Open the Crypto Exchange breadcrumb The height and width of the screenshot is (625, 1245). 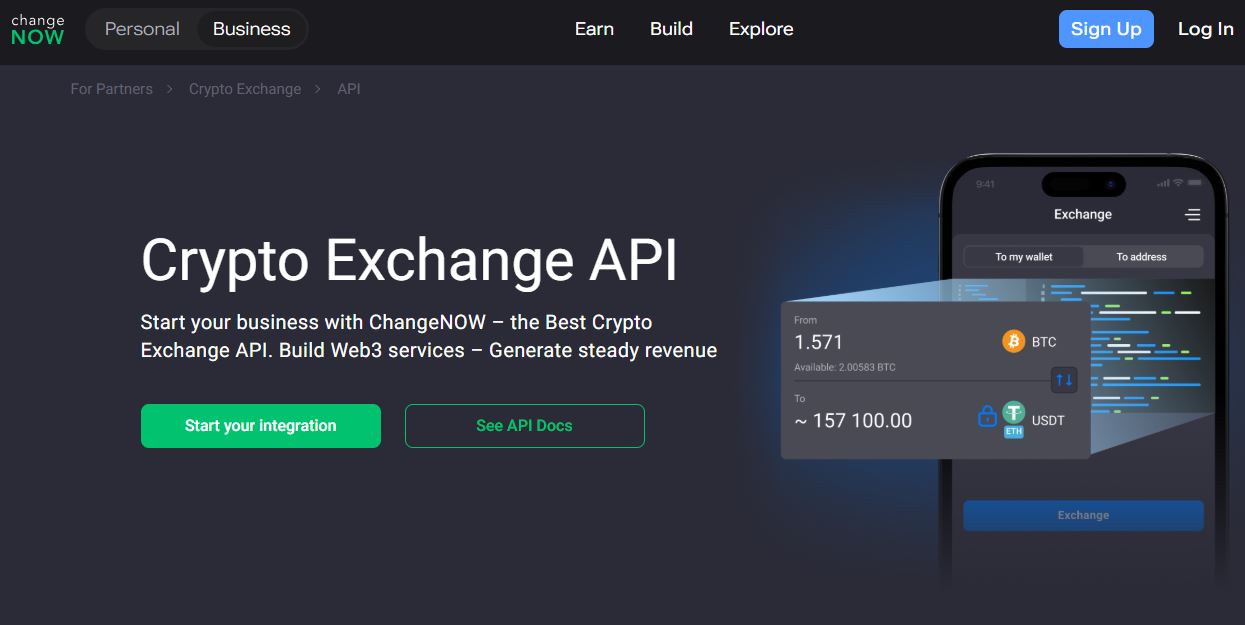(x=245, y=89)
